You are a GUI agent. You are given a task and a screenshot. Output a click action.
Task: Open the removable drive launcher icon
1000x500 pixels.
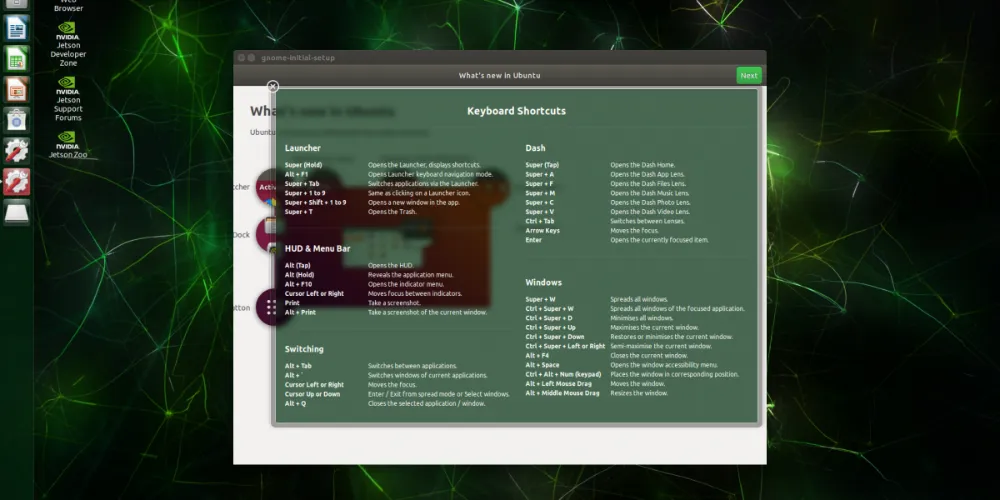(17, 213)
